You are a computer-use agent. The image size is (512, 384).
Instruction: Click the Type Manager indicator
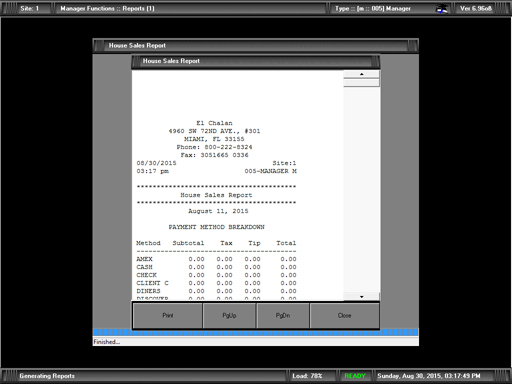373,9
